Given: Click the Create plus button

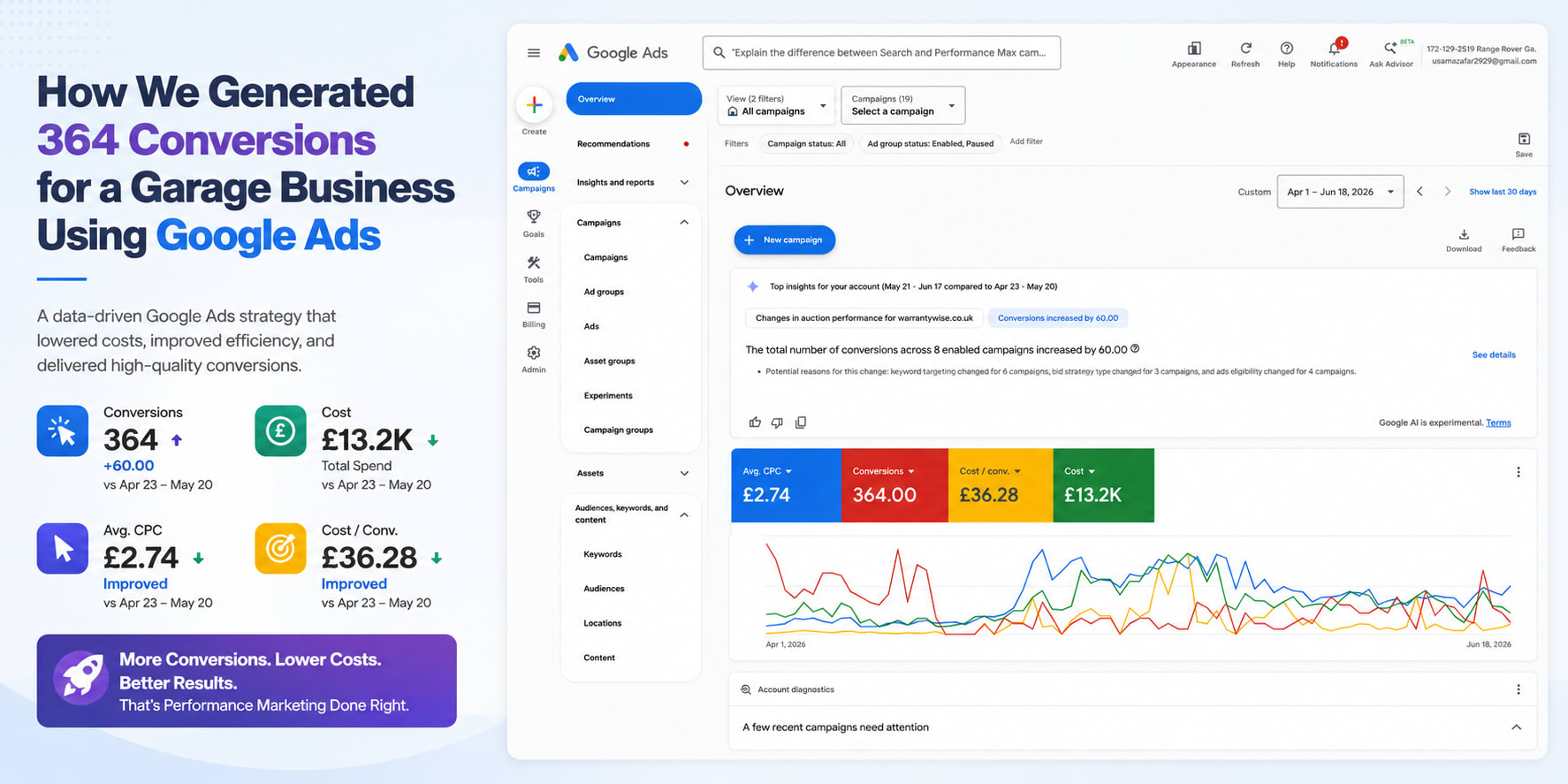Looking at the screenshot, I should click(534, 105).
